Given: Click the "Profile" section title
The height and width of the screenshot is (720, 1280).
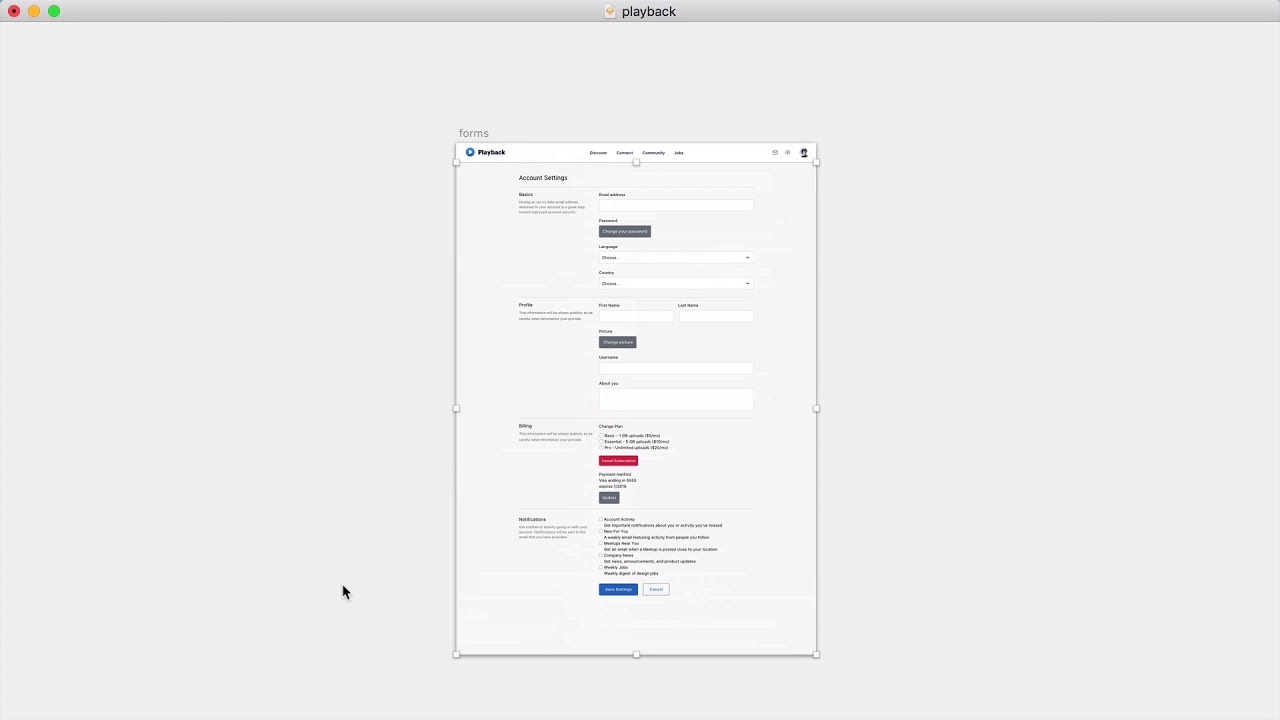Looking at the screenshot, I should pos(526,305).
